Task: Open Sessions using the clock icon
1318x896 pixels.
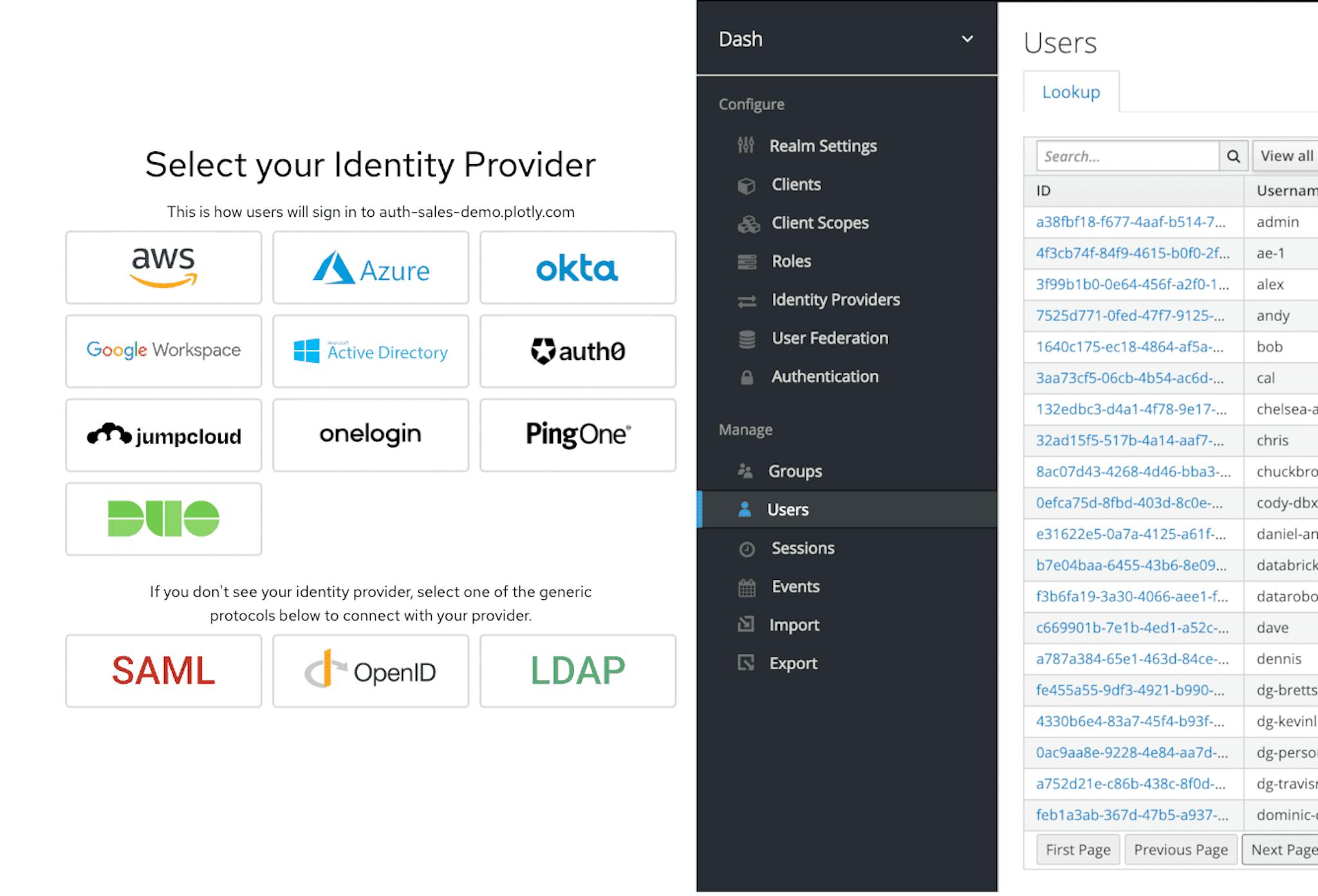Action: point(745,548)
